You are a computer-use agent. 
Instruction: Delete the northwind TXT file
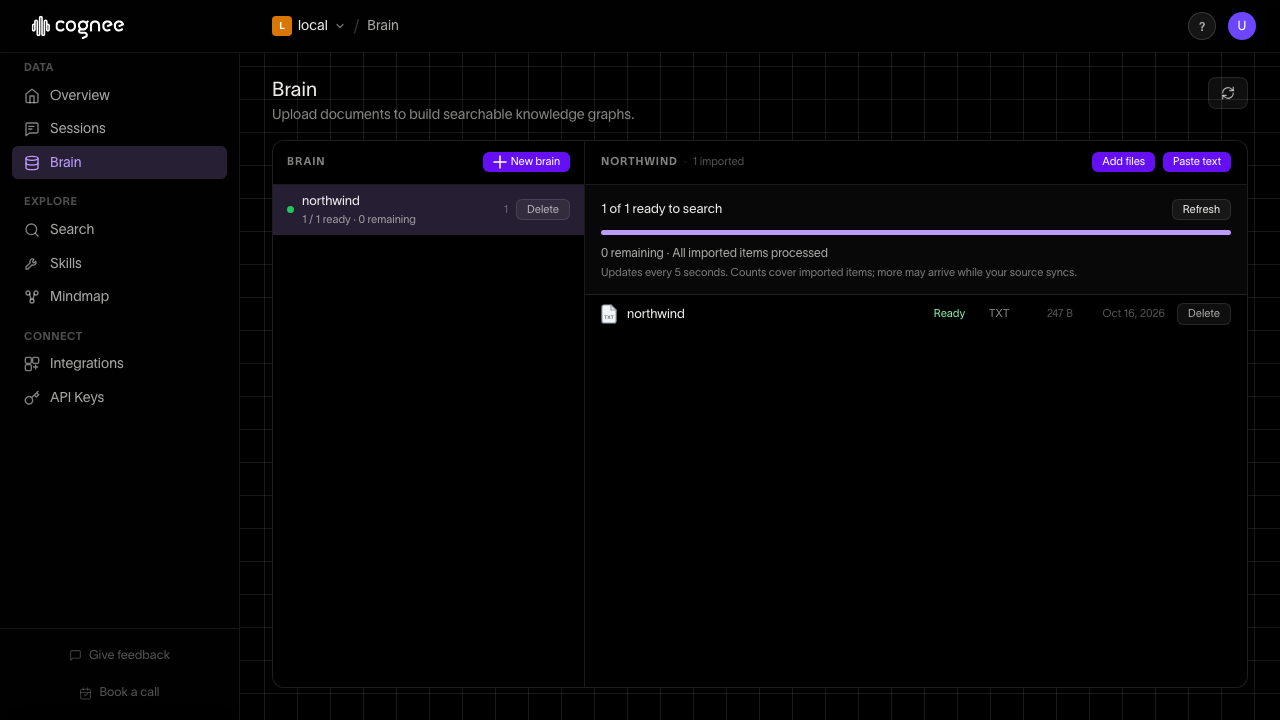[x=1204, y=314]
